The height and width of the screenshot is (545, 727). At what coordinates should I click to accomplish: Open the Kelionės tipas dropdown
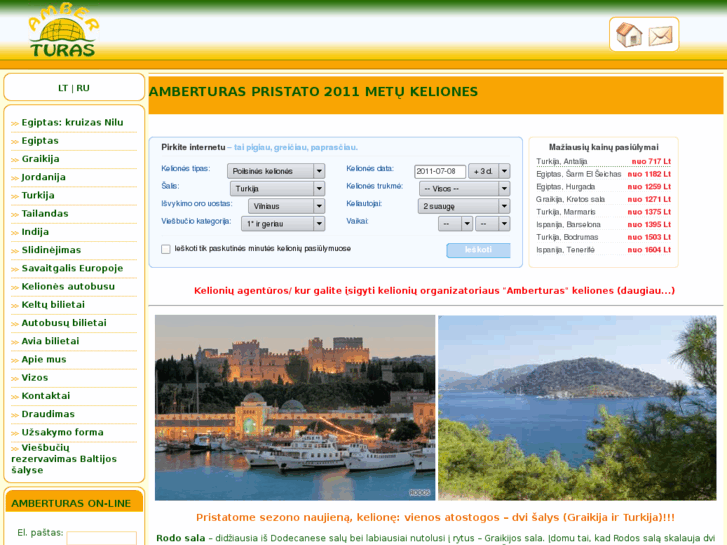pos(276,171)
